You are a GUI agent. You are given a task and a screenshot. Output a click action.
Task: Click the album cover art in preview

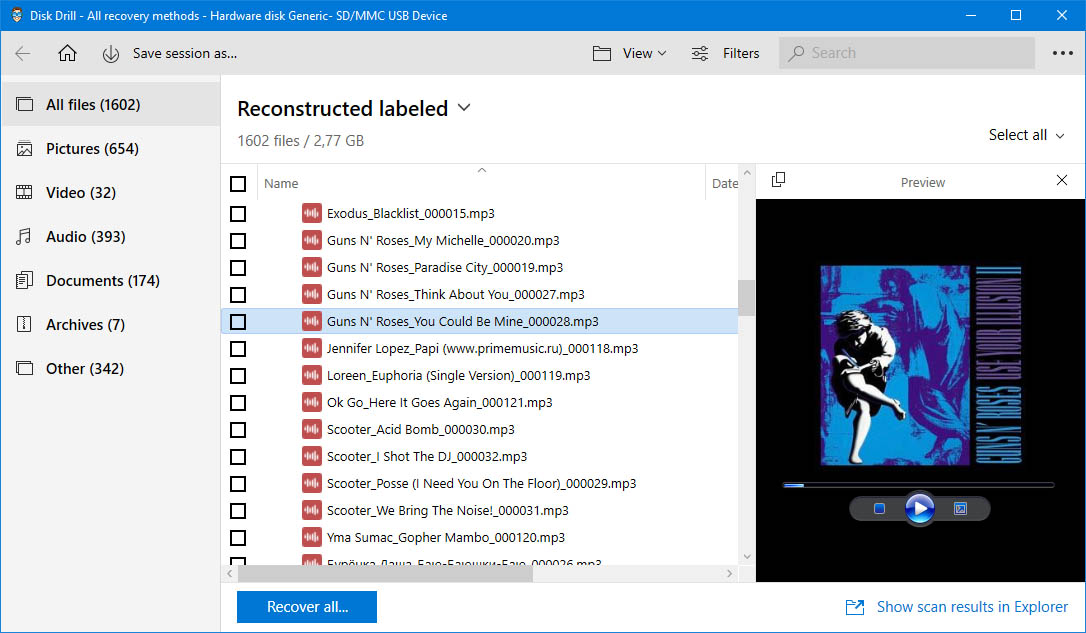(920, 365)
